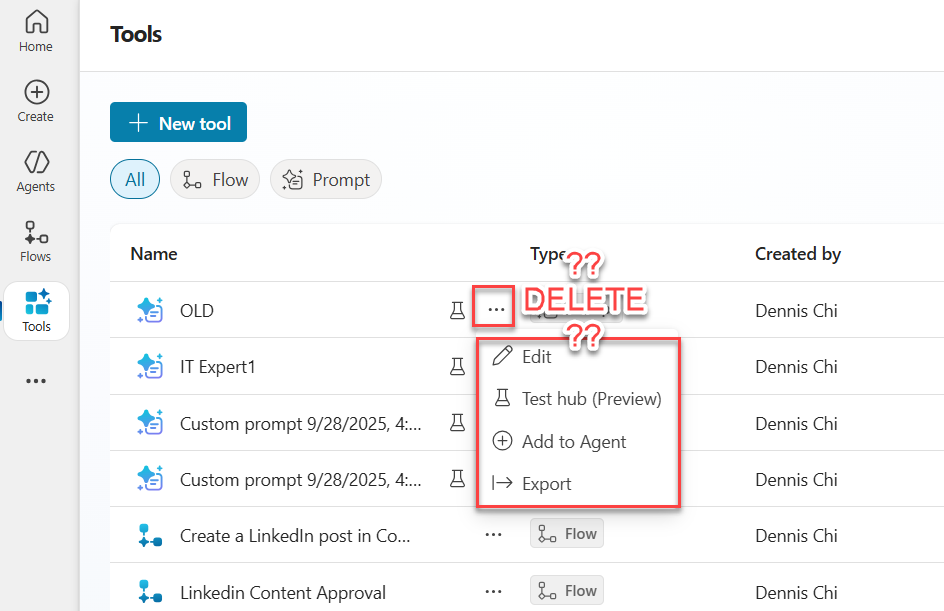The width and height of the screenshot is (944, 611).
Task: Click the New tool button
Action: pos(178,123)
